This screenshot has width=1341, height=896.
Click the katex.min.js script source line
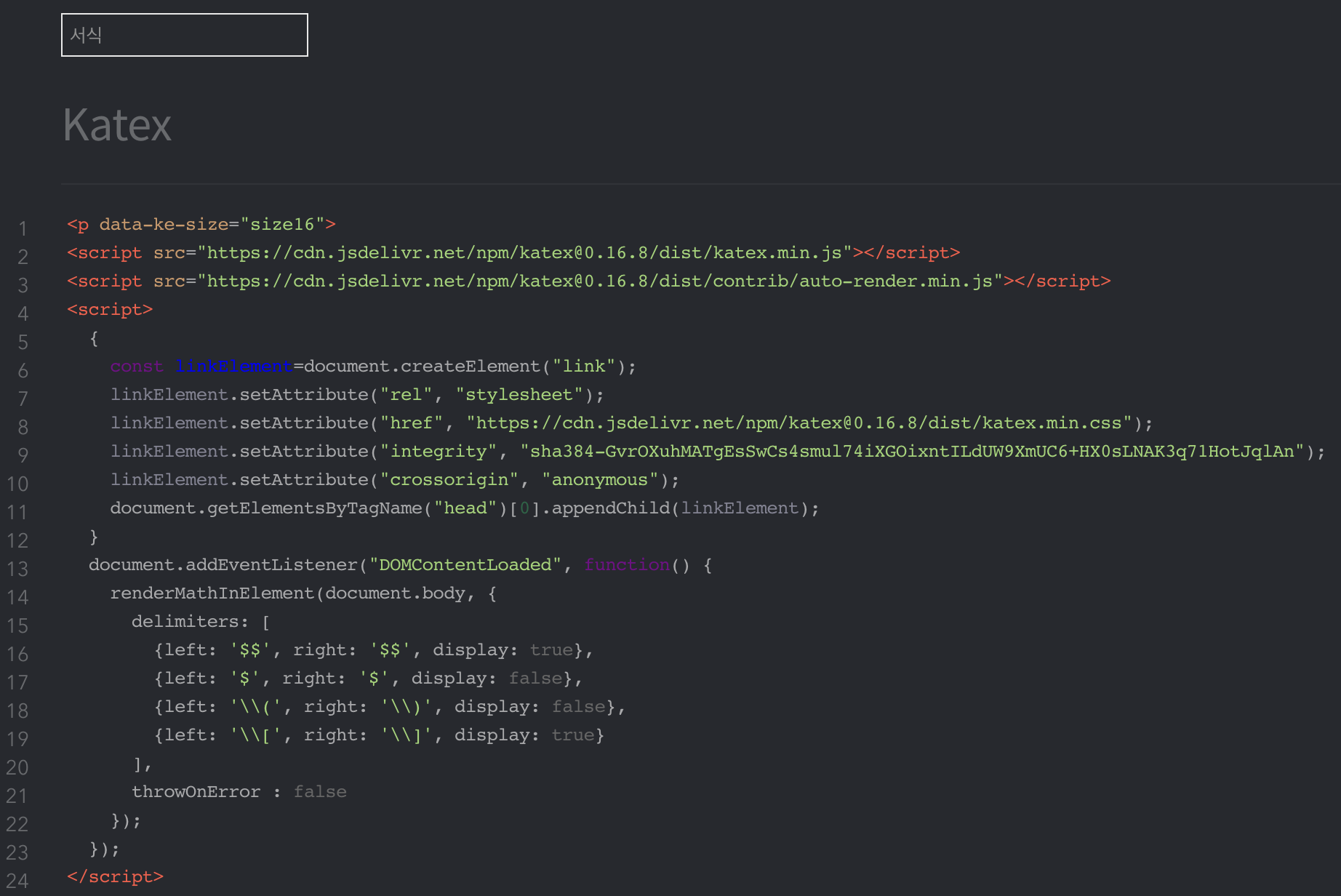click(x=513, y=253)
